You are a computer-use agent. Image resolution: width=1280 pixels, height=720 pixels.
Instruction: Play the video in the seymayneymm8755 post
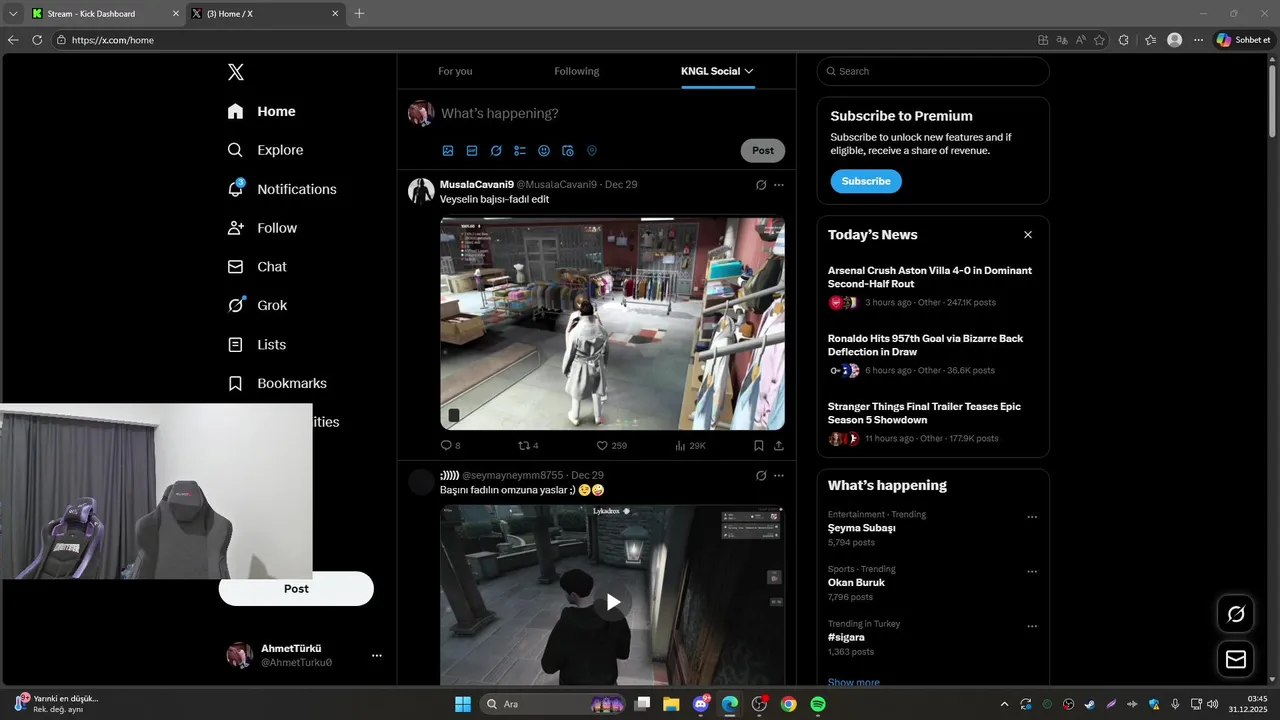[x=613, y=602]
